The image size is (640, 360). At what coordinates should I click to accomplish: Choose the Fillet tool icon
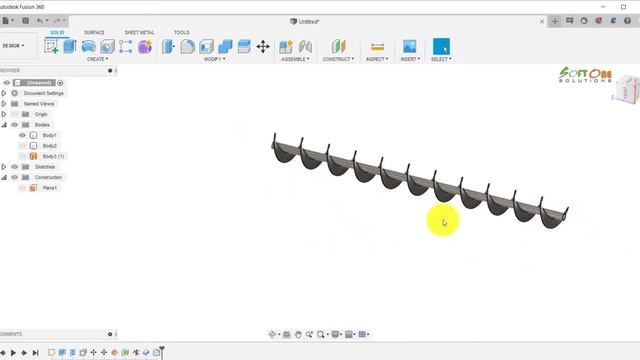[x=187, y=47]
